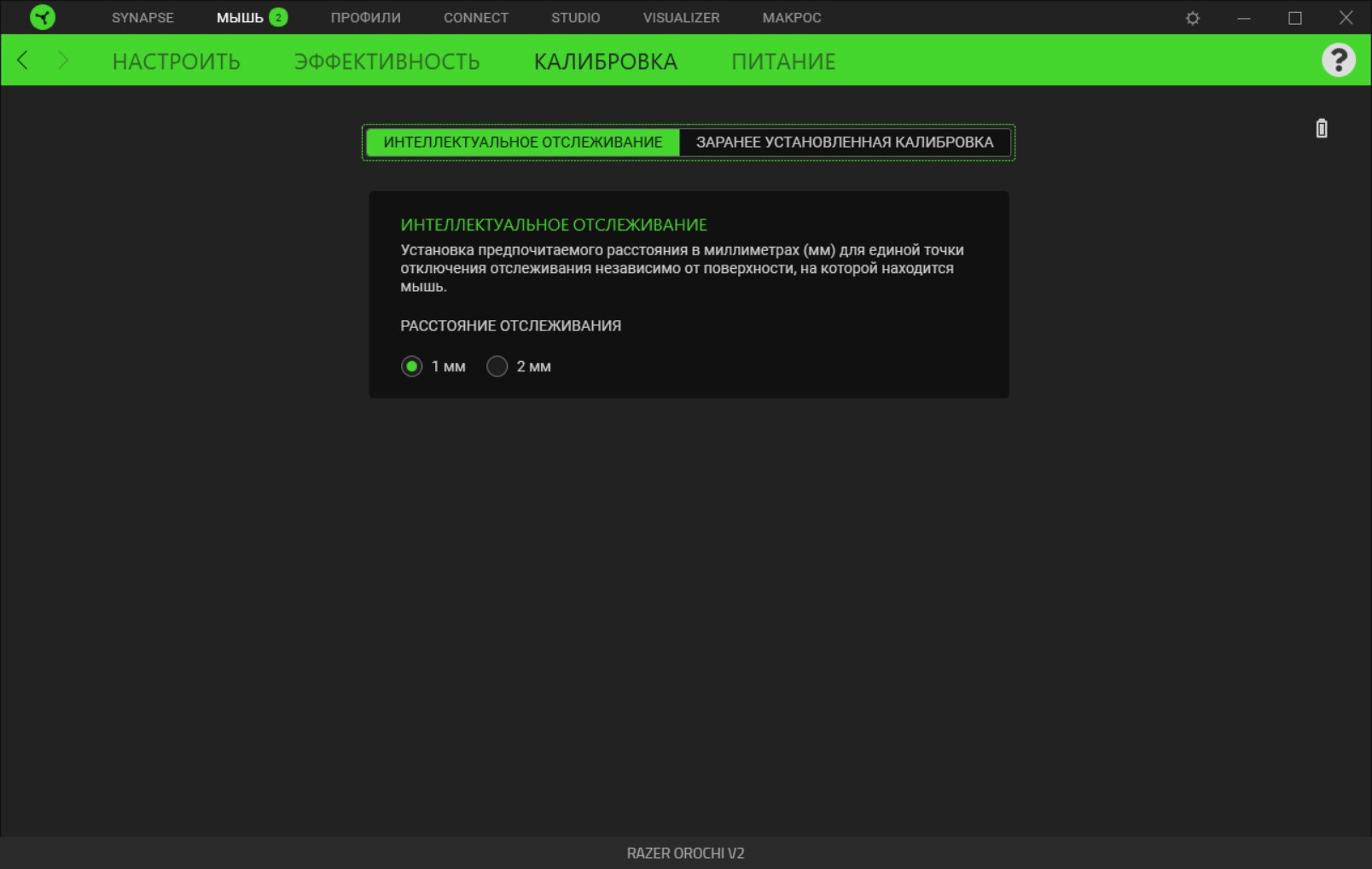Open the МЫШЬ tab
Image resolution: width=1372 pixels, height=869 pixels.
240,18
